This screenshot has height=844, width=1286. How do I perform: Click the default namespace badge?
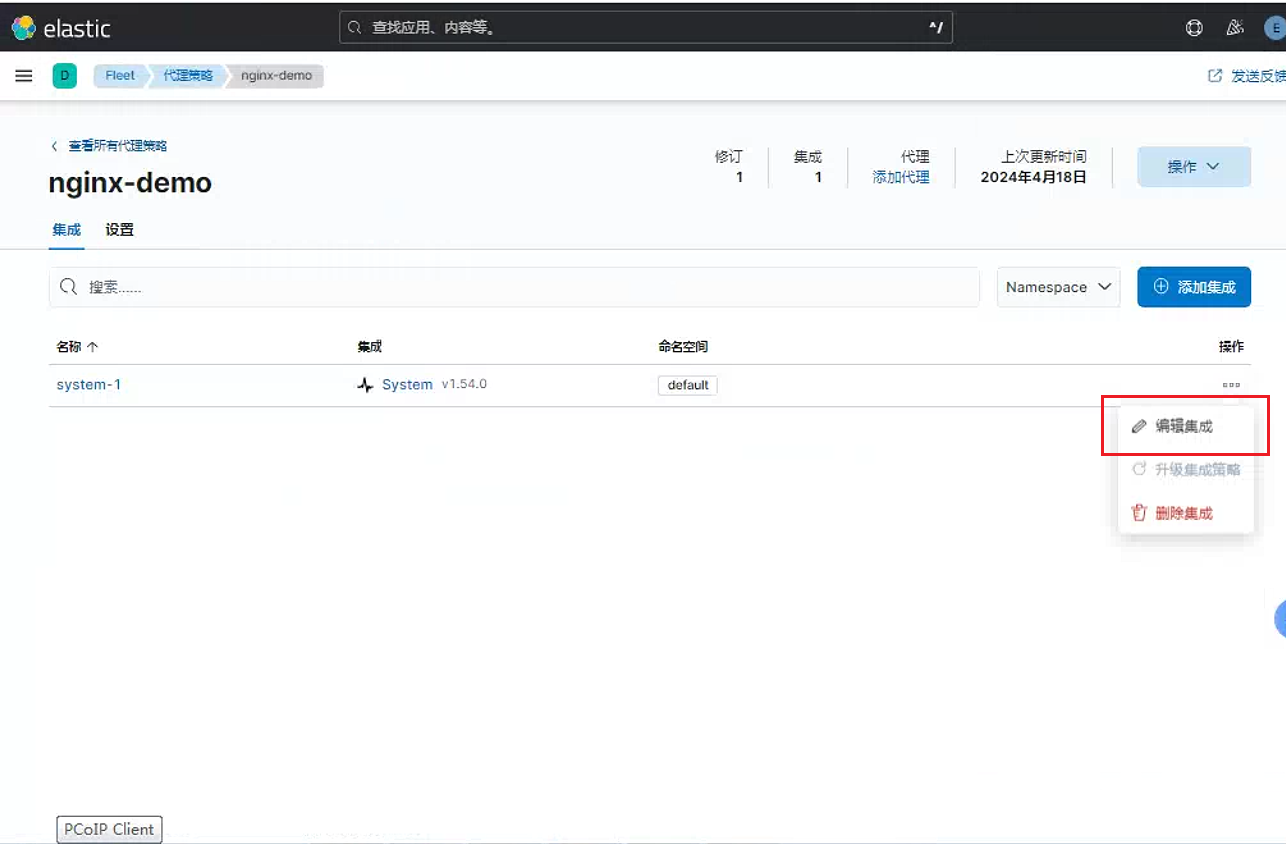(688, 385)
